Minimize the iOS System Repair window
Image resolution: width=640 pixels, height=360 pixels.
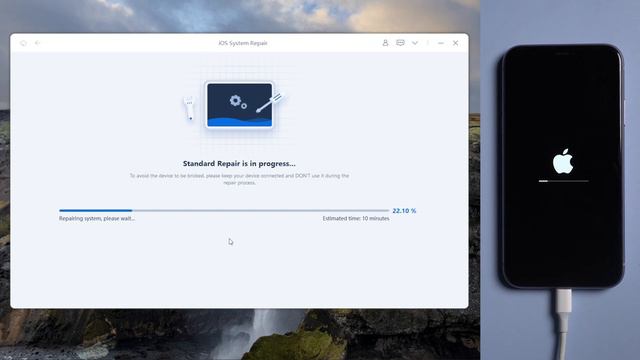[441, 43]
